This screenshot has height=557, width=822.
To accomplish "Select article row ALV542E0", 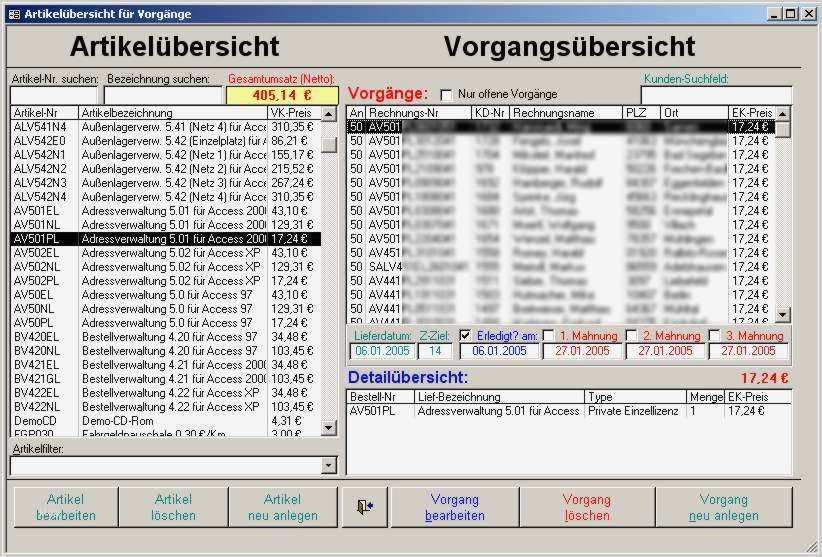I will tap(166, 141).
